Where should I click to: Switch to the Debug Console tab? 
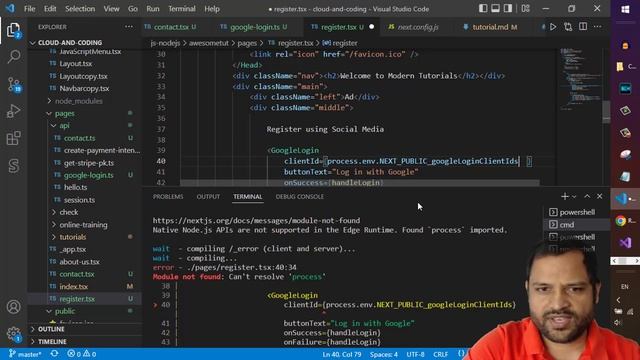(300, 197)
